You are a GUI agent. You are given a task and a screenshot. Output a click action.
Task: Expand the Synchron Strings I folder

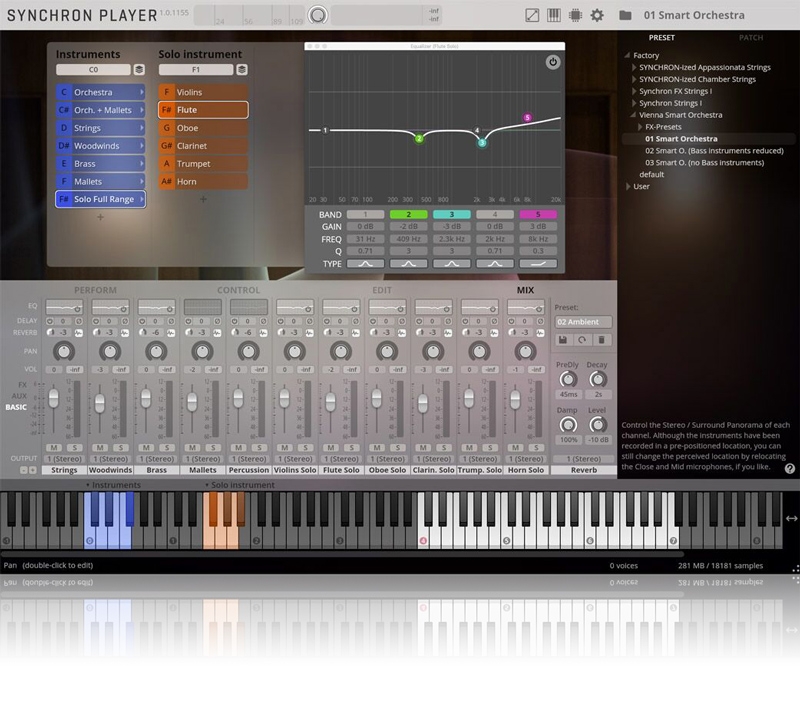tap(634, 103)
